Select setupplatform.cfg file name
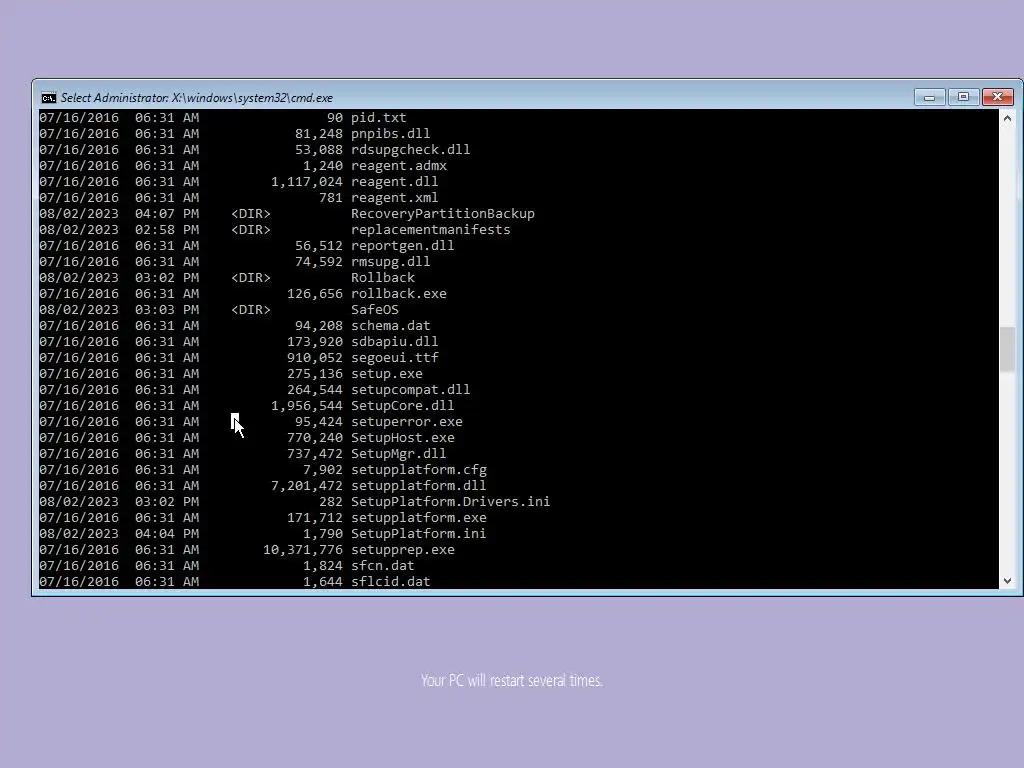The width and height of the screenshot is (1024, 768). coord(419,470)
